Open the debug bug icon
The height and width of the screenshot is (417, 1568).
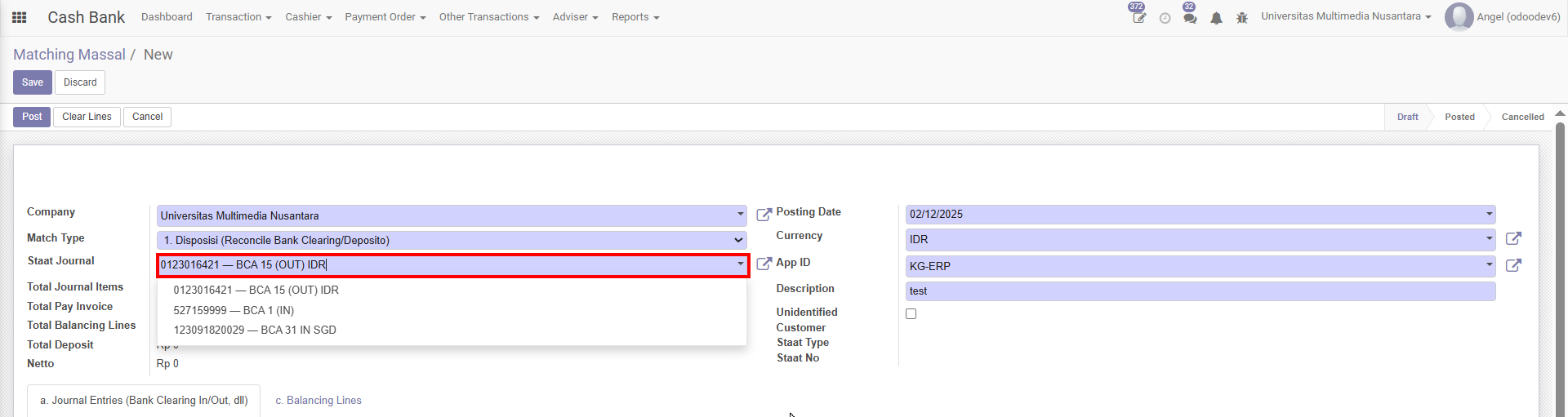1242,18
